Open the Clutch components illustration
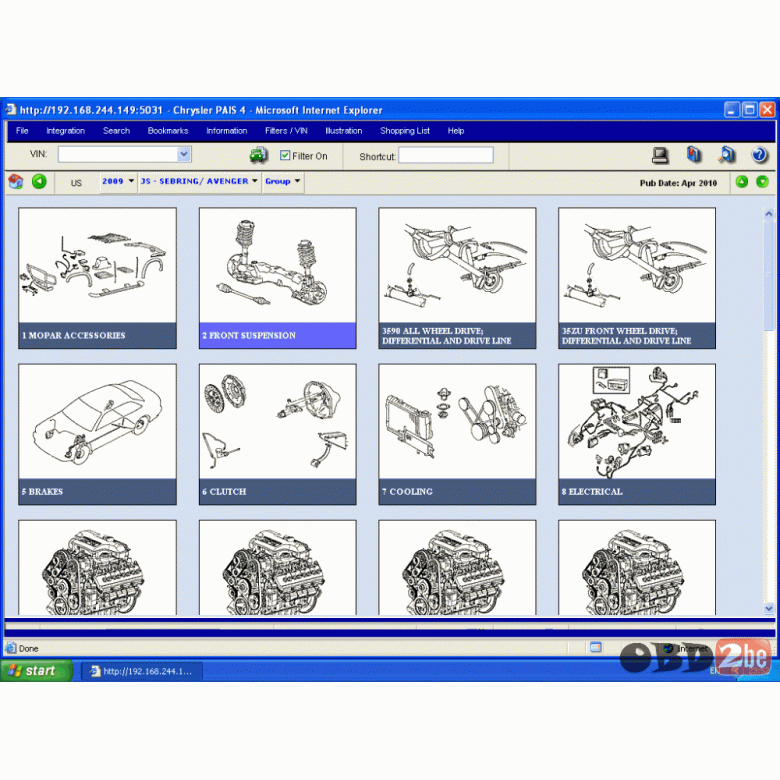The width and height of the screenshot is (780, 780). 278,422
